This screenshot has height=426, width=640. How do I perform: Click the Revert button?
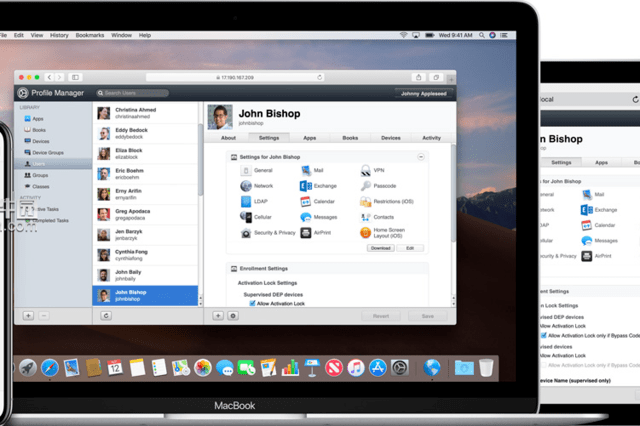tap(381, 316)
